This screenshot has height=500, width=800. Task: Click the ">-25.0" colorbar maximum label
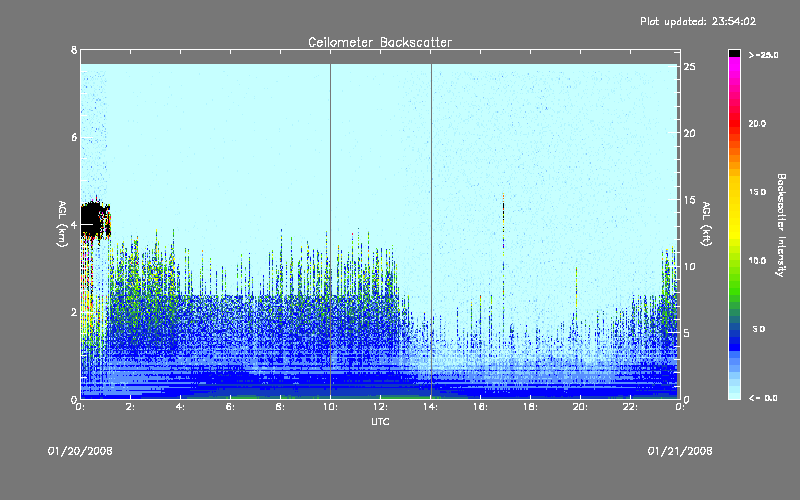point(763,55)
